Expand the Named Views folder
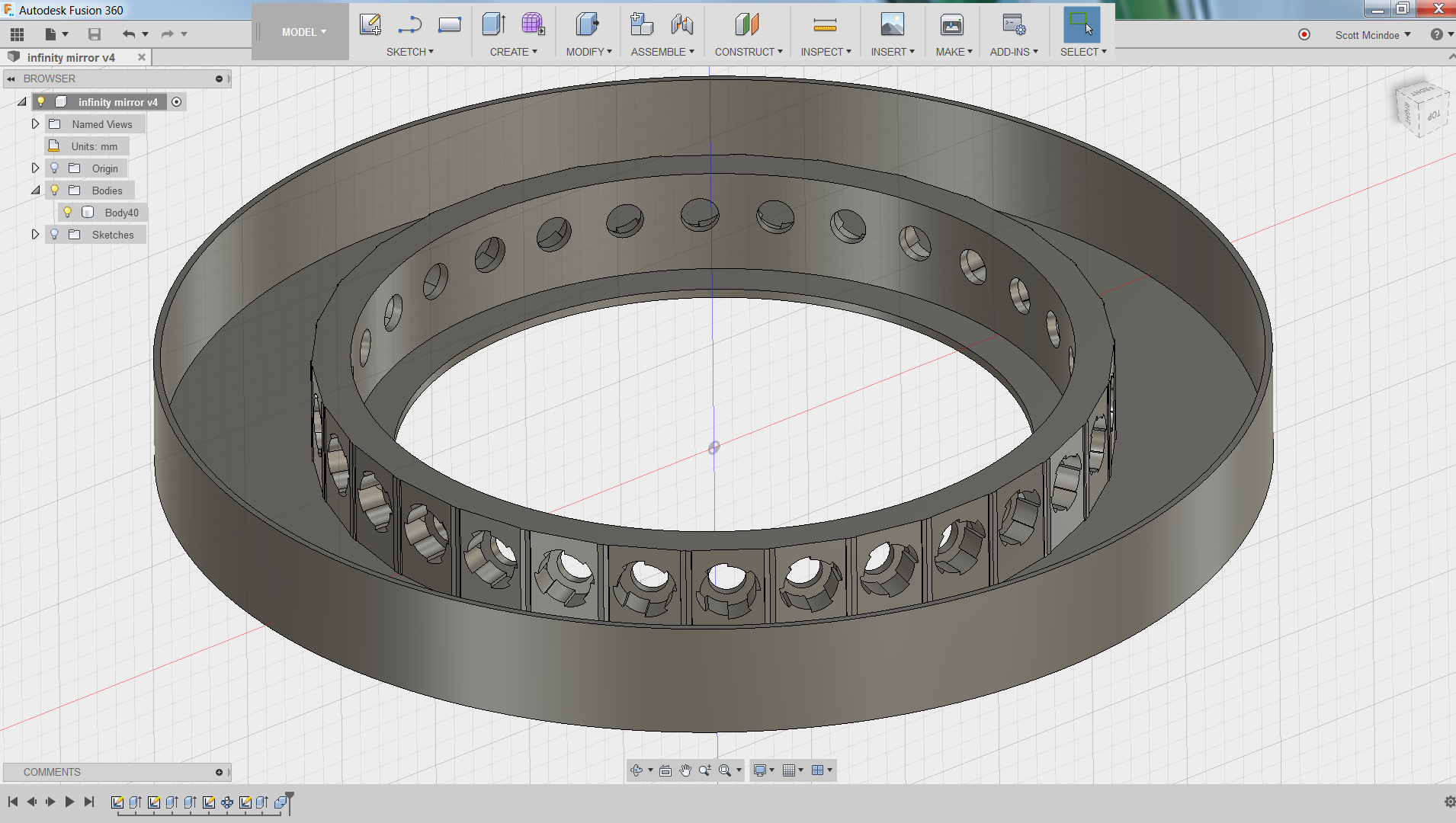 (x=35, y=123)
